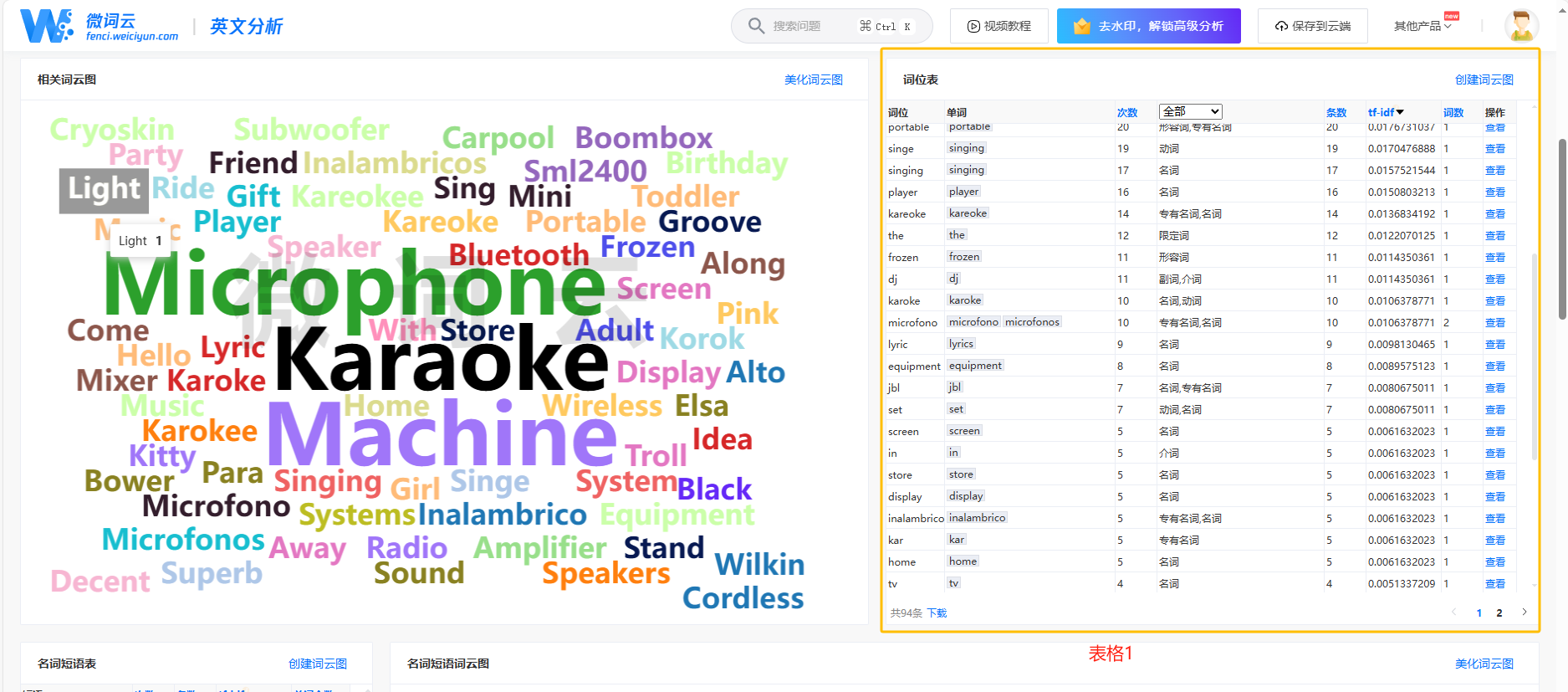1568x692 pixels.
Task: Click the 微词云 logo
Action: click(x=99, y=26)
